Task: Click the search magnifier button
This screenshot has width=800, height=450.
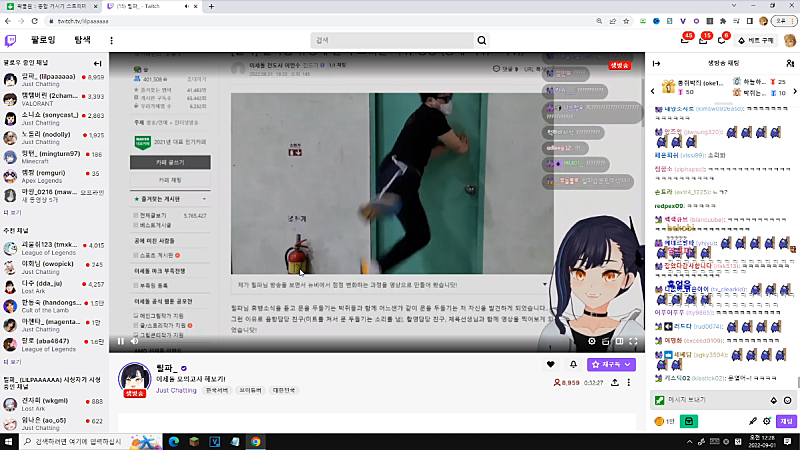Action: coord(482,40)
